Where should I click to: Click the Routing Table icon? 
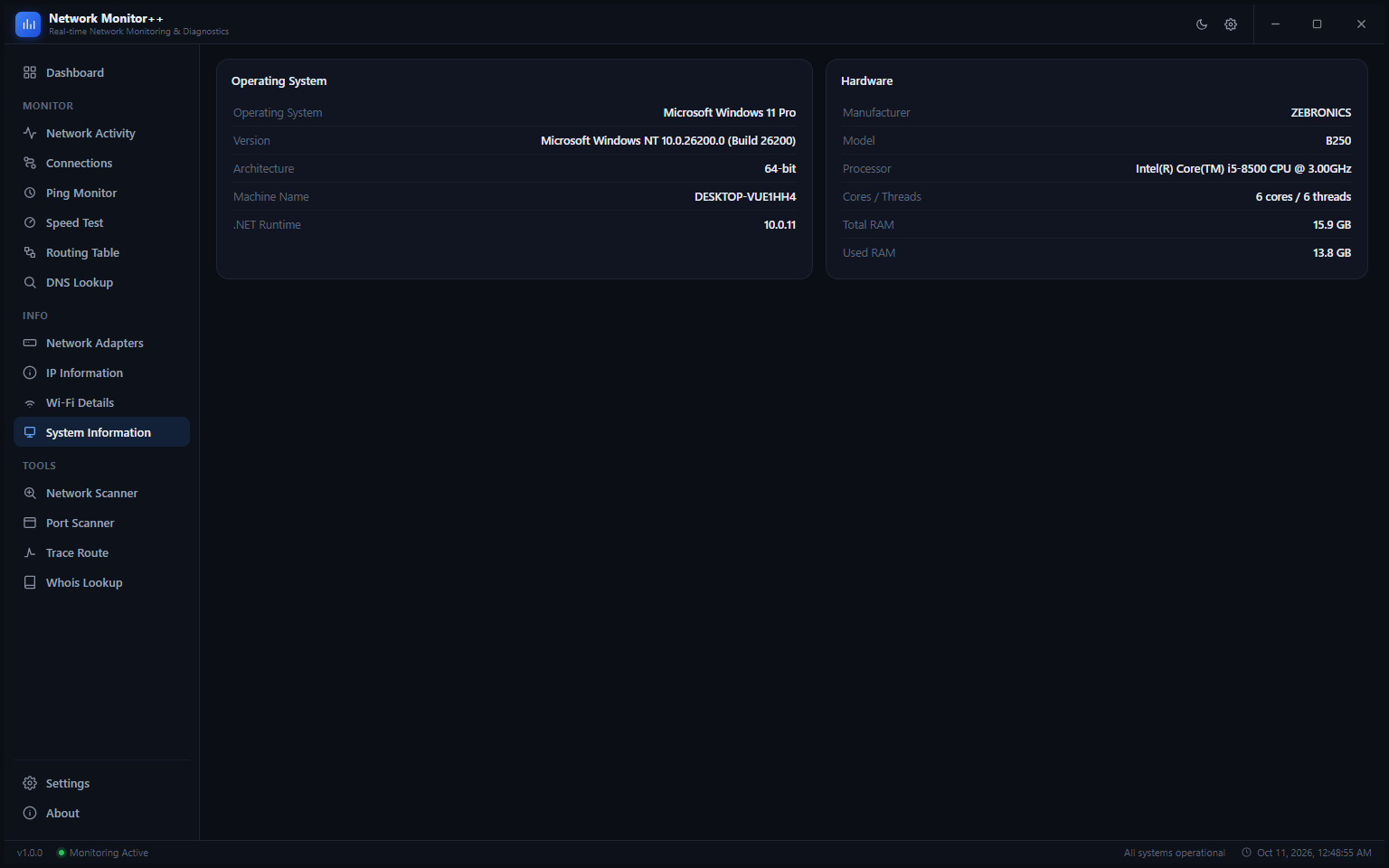point(30,252)
